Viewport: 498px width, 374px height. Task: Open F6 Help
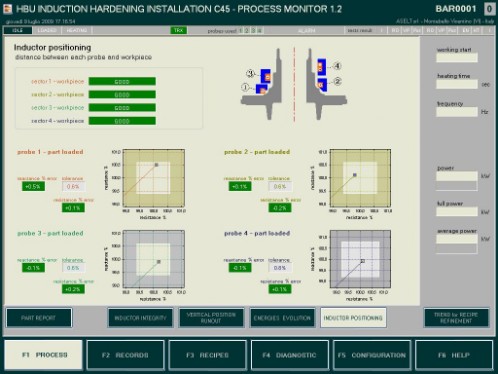454,355
